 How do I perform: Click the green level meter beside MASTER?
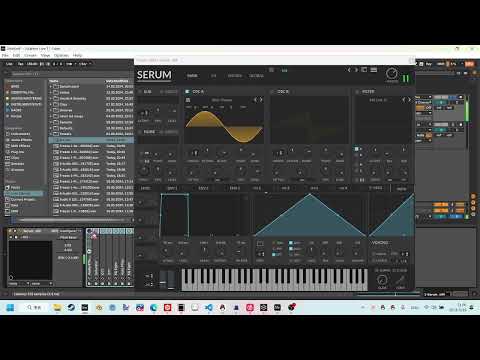tap(406, 79)
